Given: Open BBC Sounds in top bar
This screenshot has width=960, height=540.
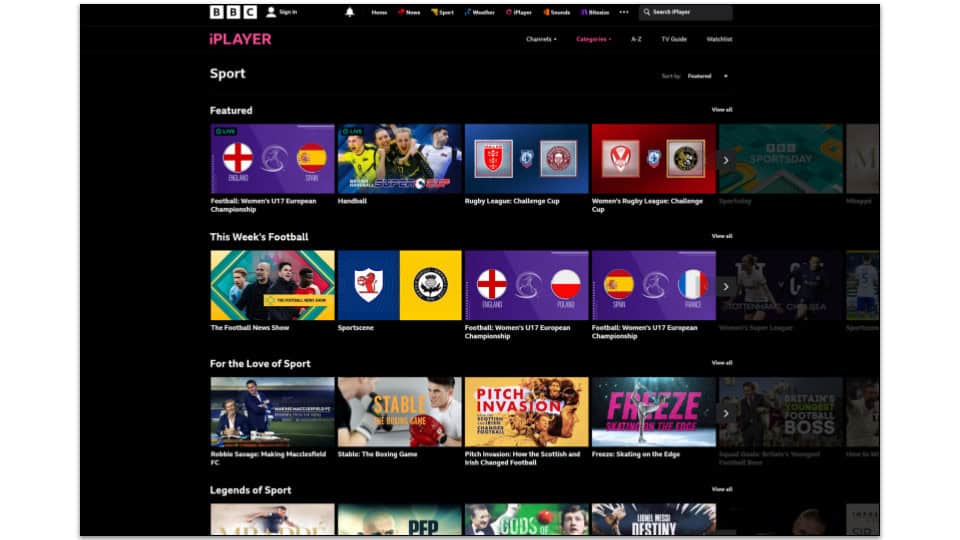Looking at the screenshot, I should click(557, 12).
